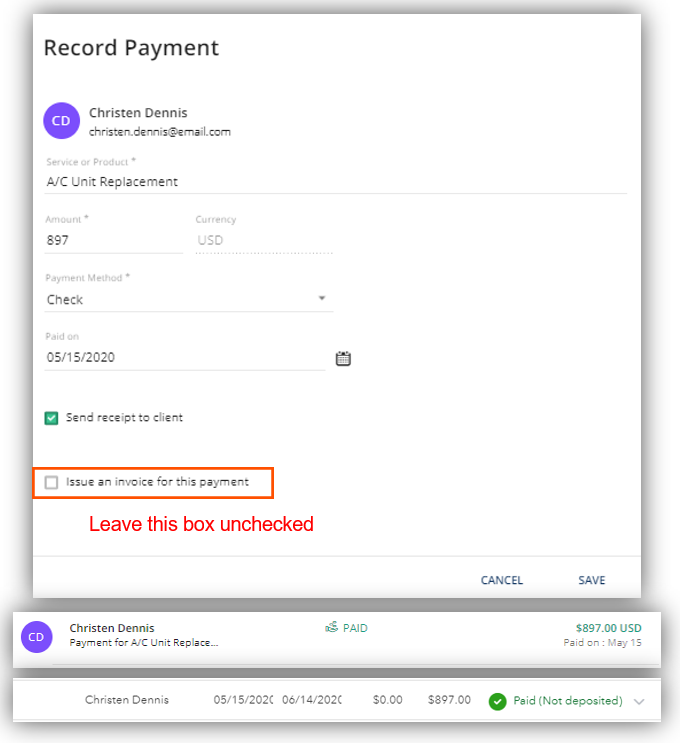Expand the Christen Dennis invoice row chevron
Viewport: 680px width, 743px height.
(x=639, y=701)
